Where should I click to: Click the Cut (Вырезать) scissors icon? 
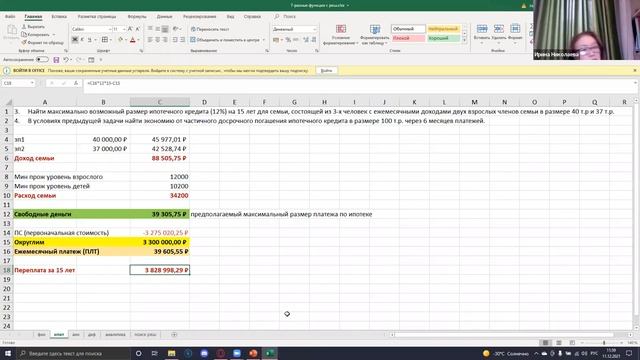(24, 27)
